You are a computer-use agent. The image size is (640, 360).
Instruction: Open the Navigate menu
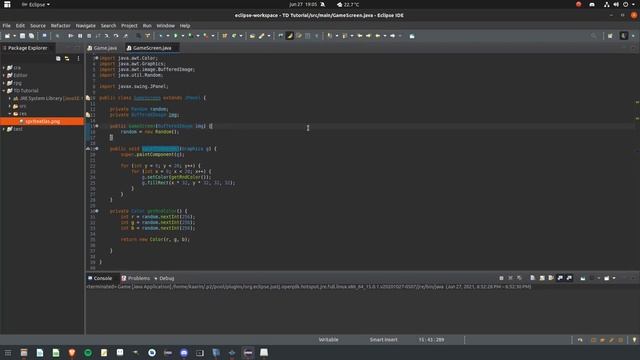coord(86,26)
